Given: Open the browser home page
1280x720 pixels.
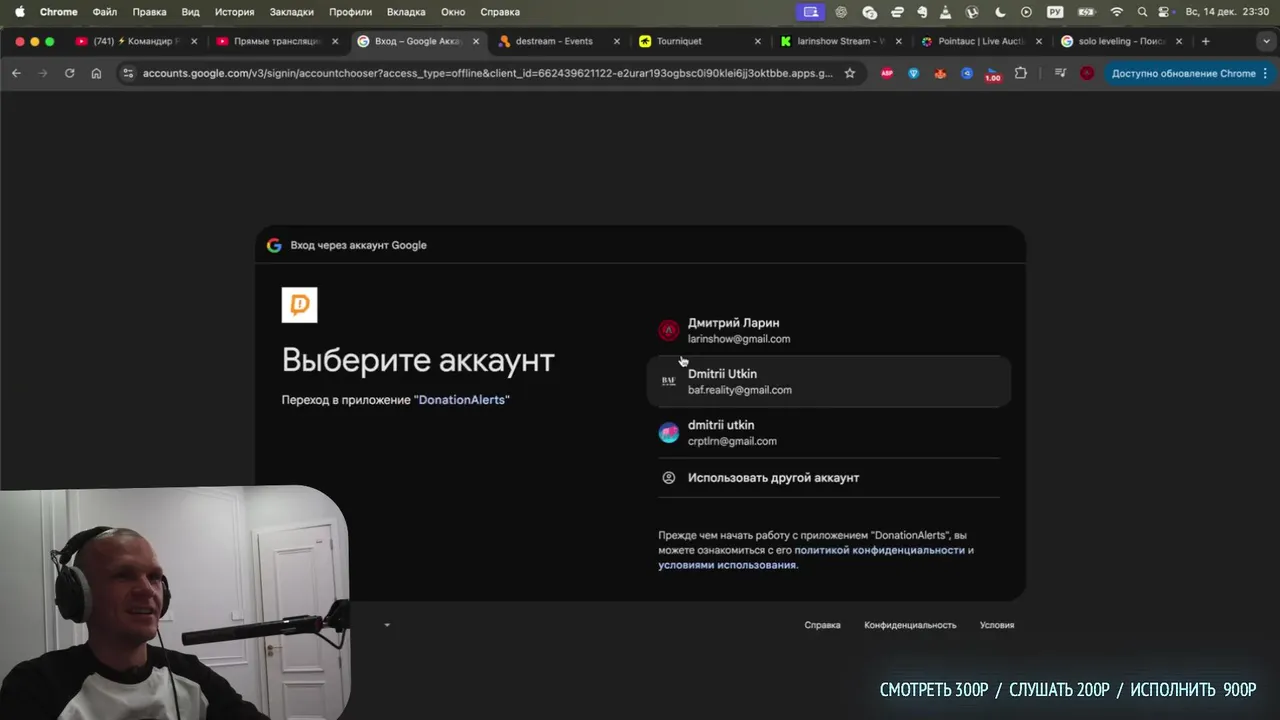Looking at the screenshot, I should tap(96, 73).
